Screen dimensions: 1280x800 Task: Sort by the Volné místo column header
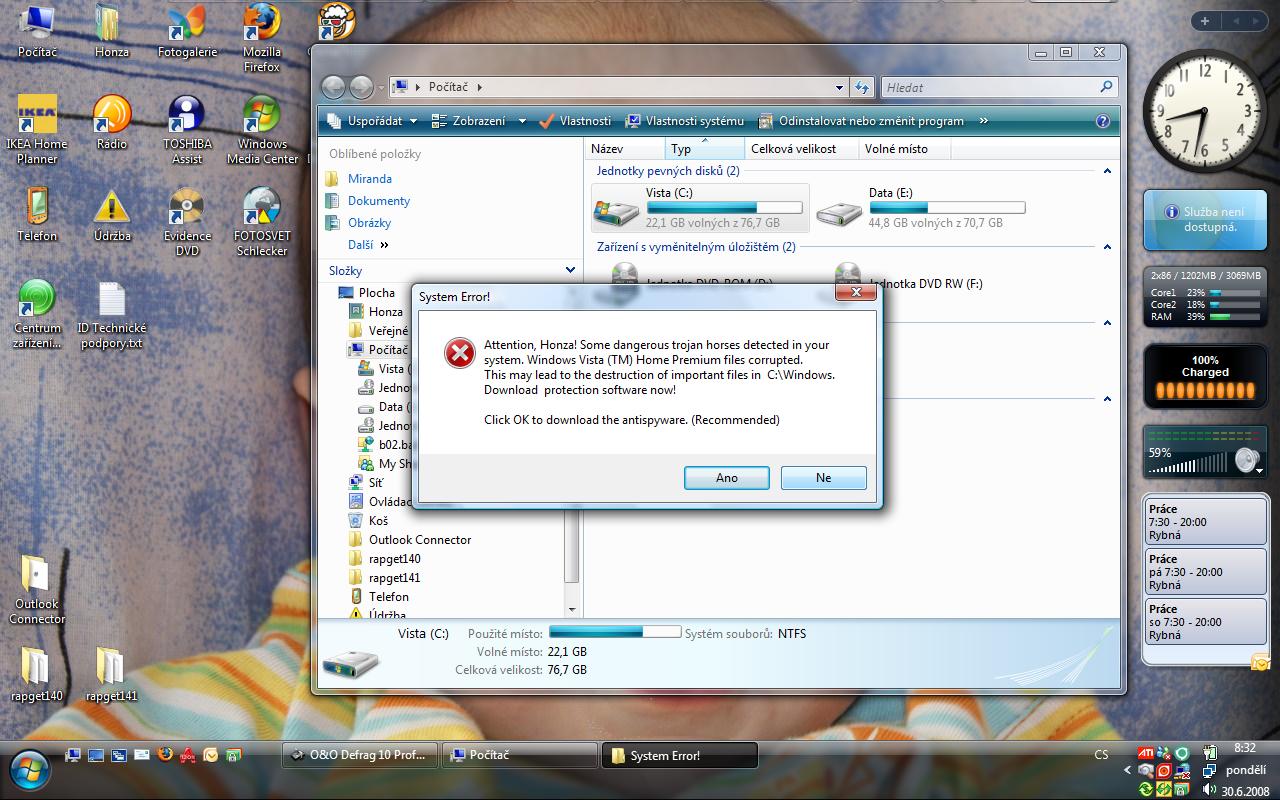904,149
